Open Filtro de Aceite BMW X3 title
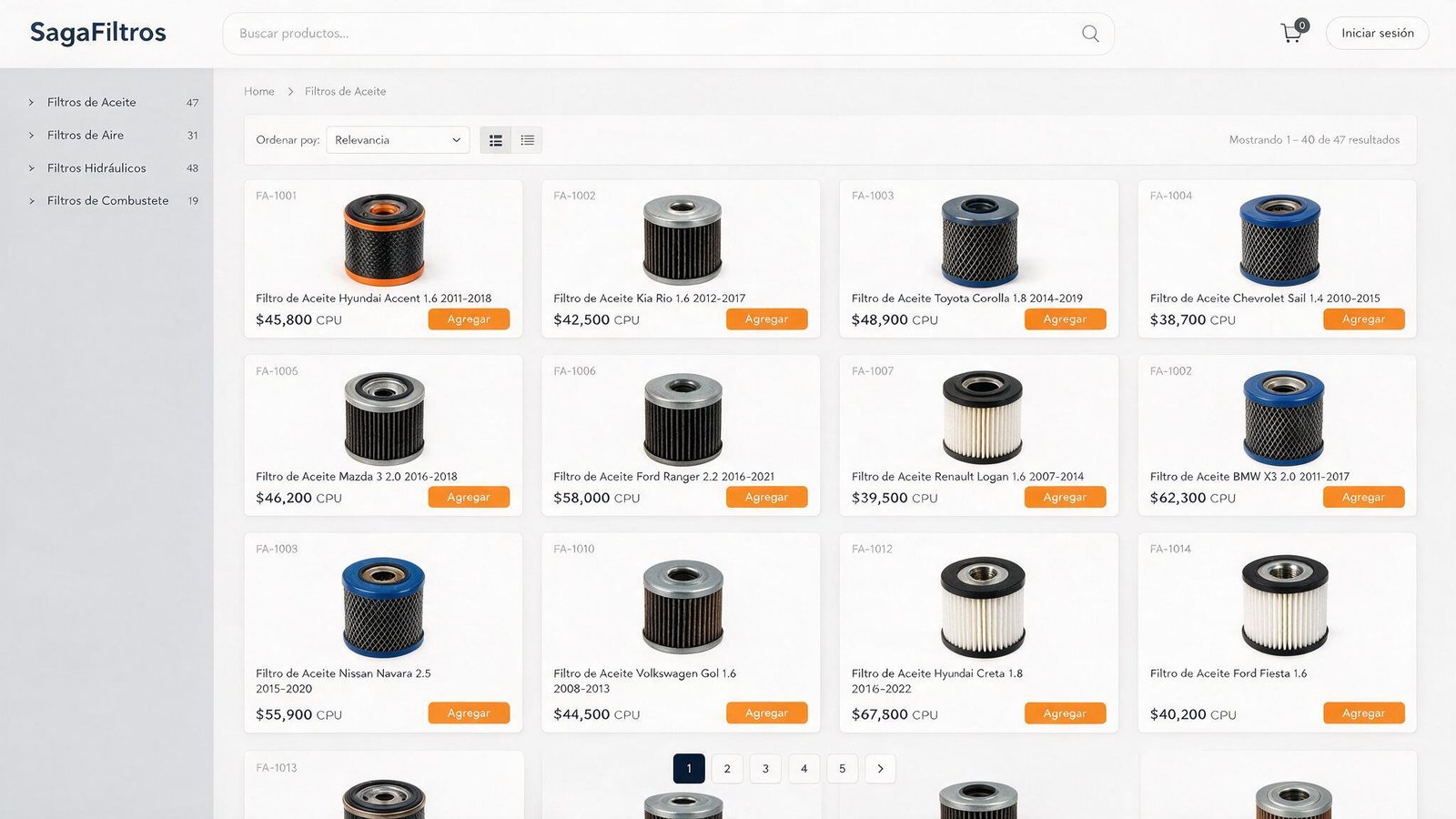The width and height of the screenshot is (1456, 819). click(1249, 476)
